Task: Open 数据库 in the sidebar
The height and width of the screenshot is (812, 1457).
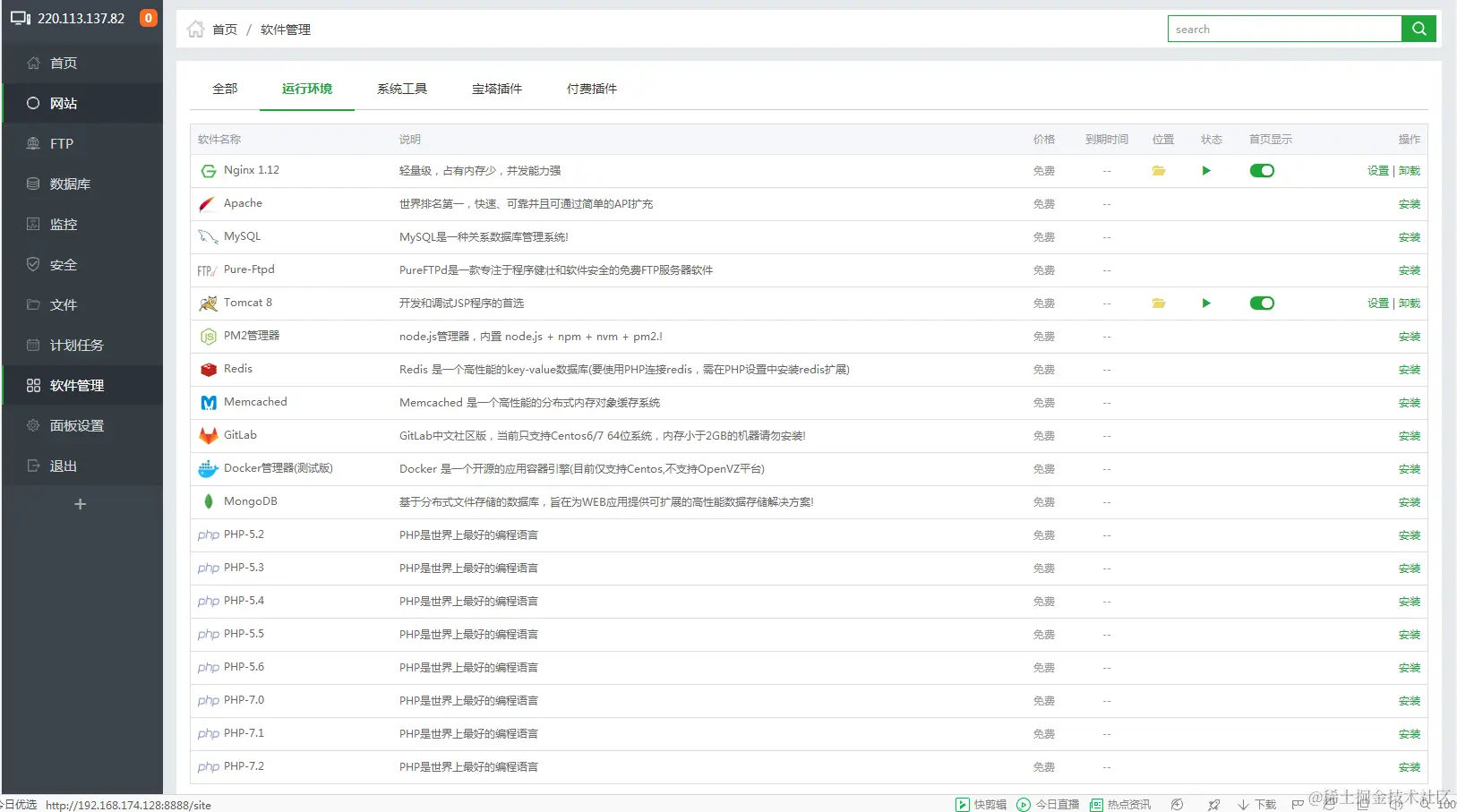Action: point(82,184)
